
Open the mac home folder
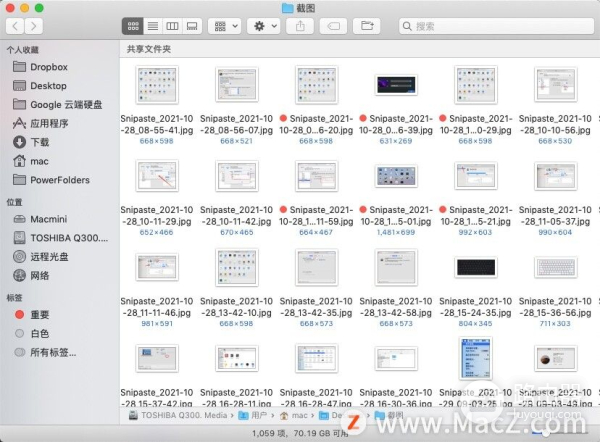[x=31, y=161]
